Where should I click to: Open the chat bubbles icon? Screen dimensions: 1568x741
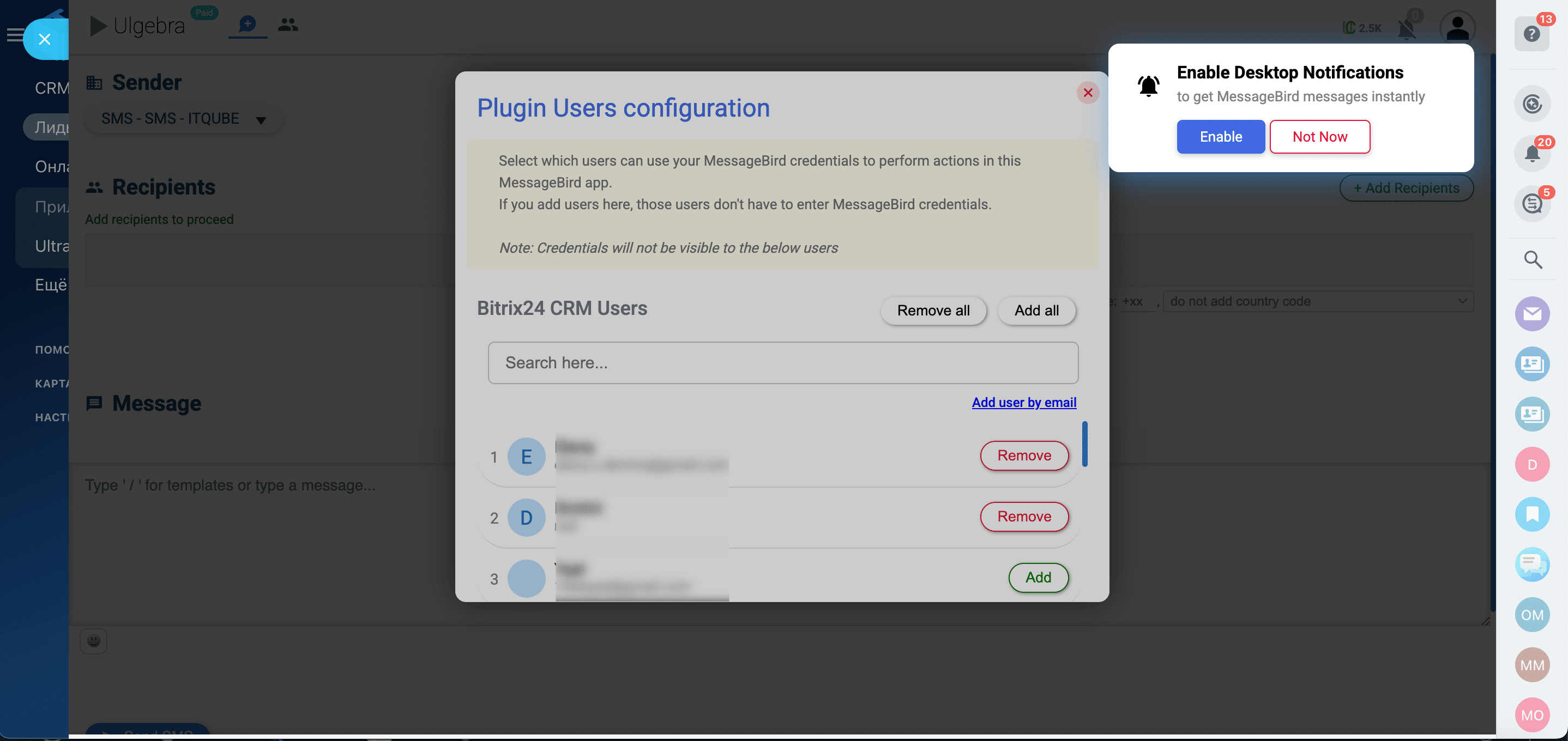[1531, 564]
